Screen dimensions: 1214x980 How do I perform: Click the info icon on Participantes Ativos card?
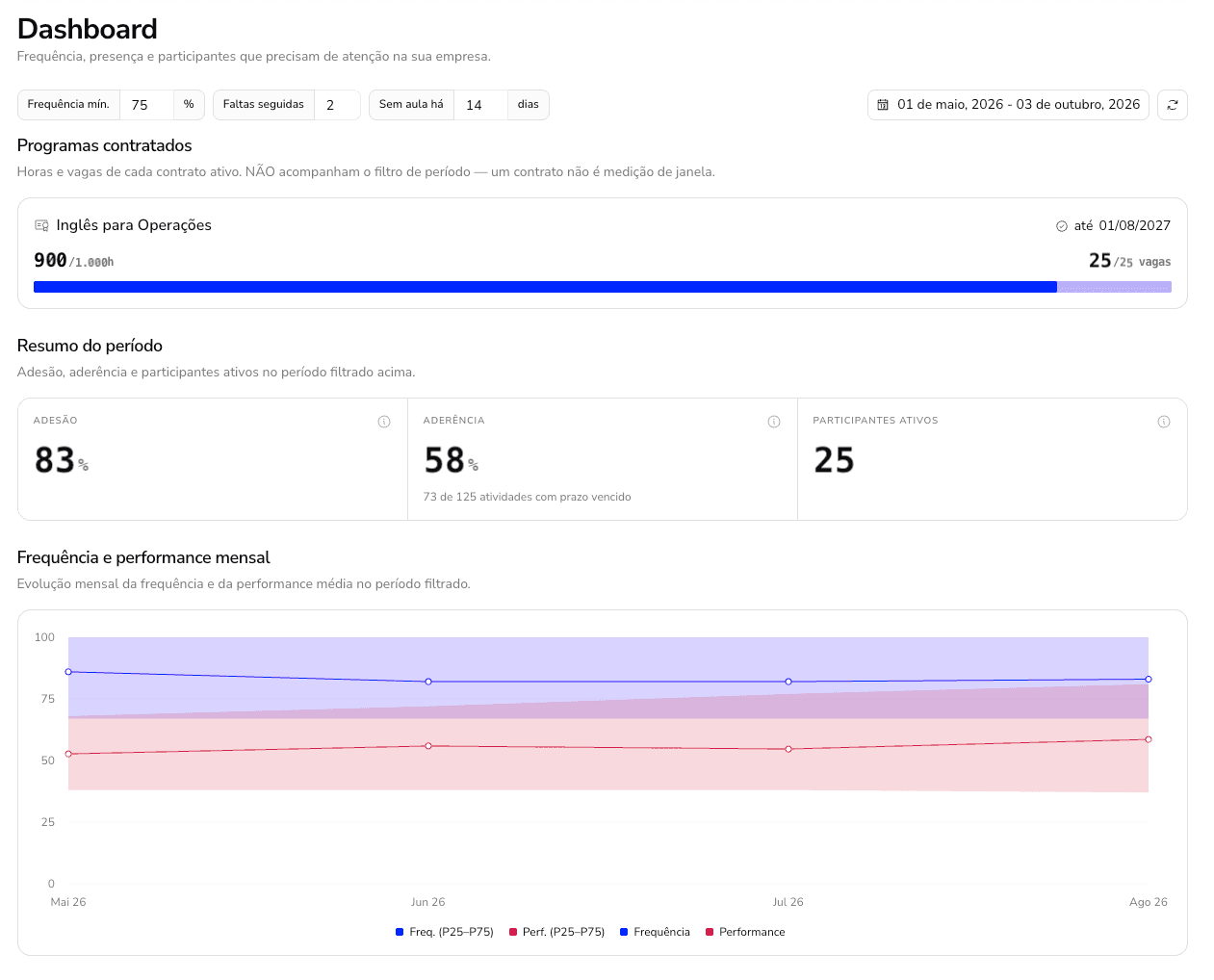click(x=1164, y=422)
